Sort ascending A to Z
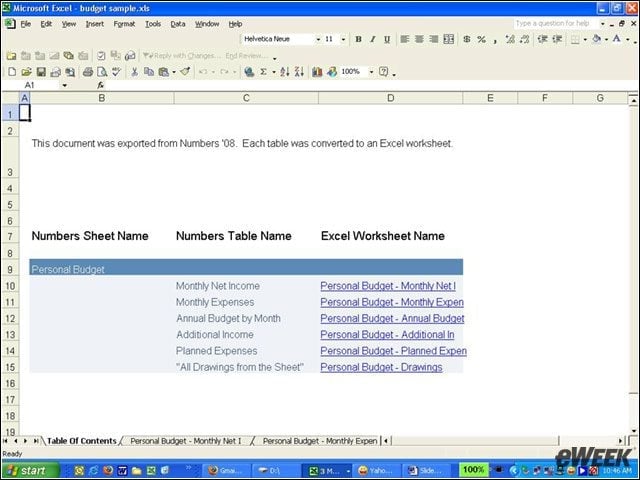 [285, 72]
